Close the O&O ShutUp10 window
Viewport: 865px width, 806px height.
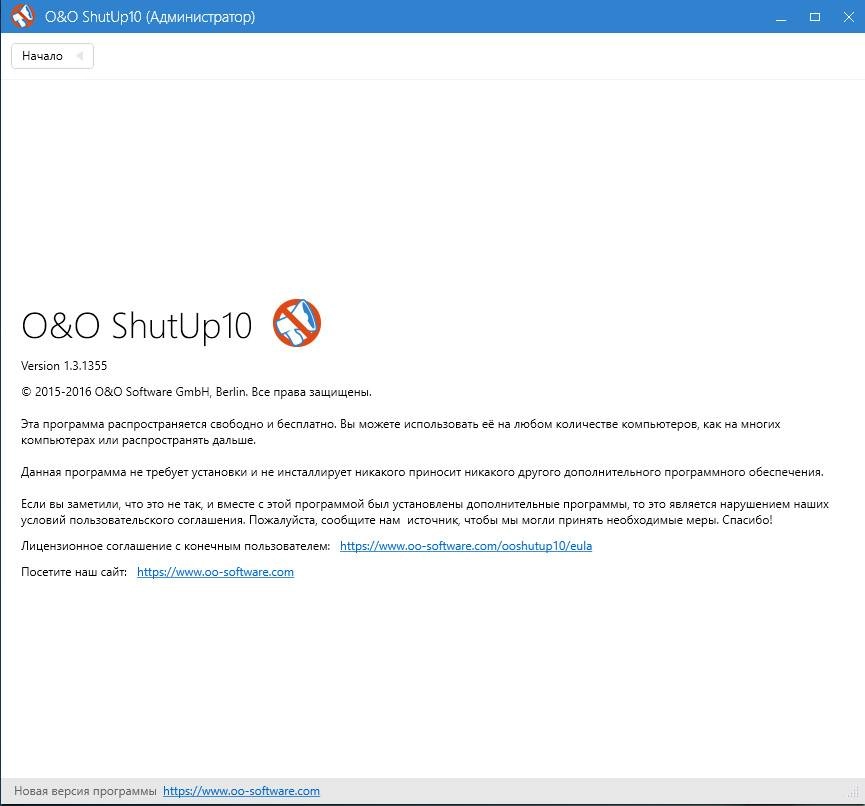coord(848,17)
